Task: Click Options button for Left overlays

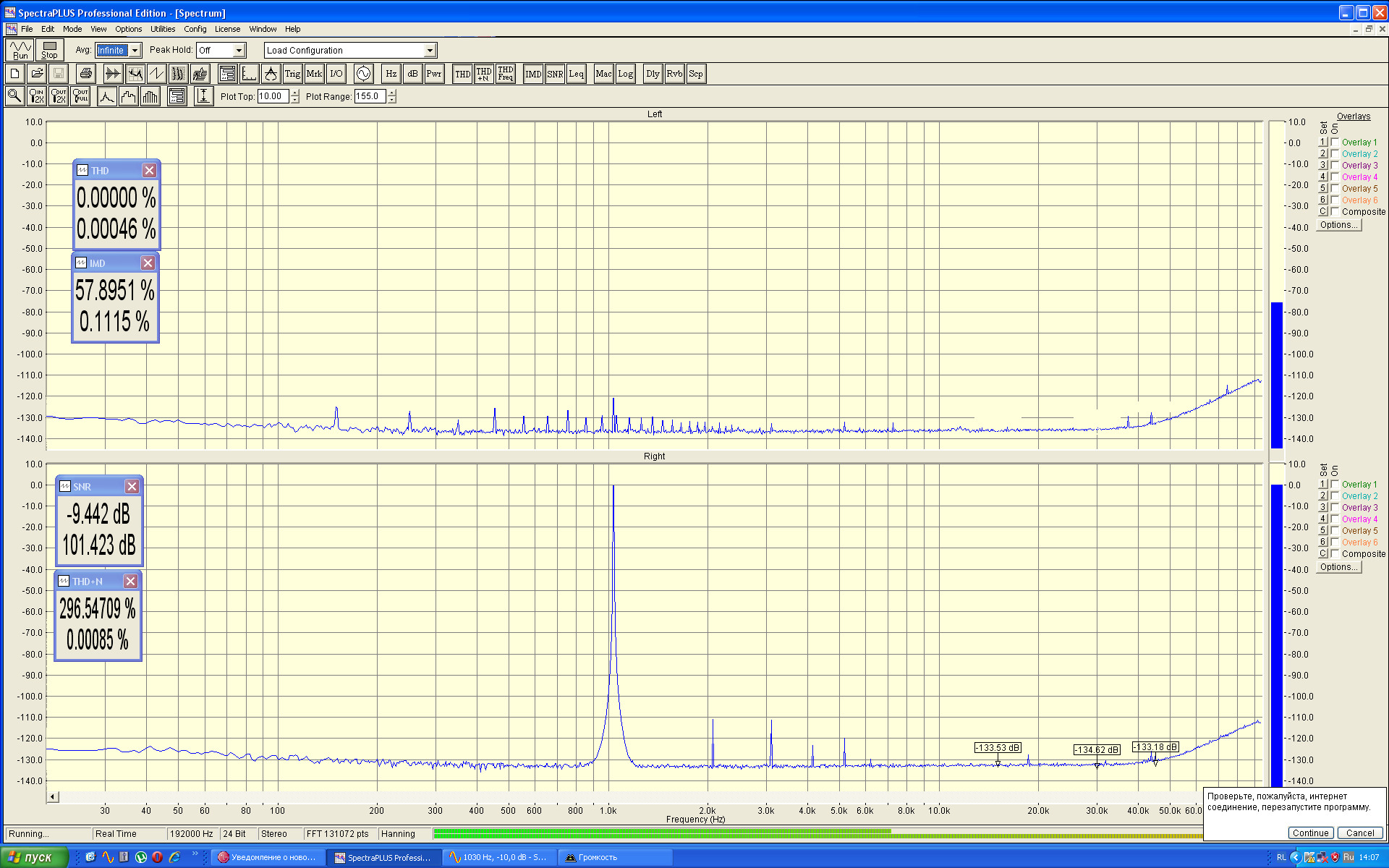Action: pos(1338,225)
